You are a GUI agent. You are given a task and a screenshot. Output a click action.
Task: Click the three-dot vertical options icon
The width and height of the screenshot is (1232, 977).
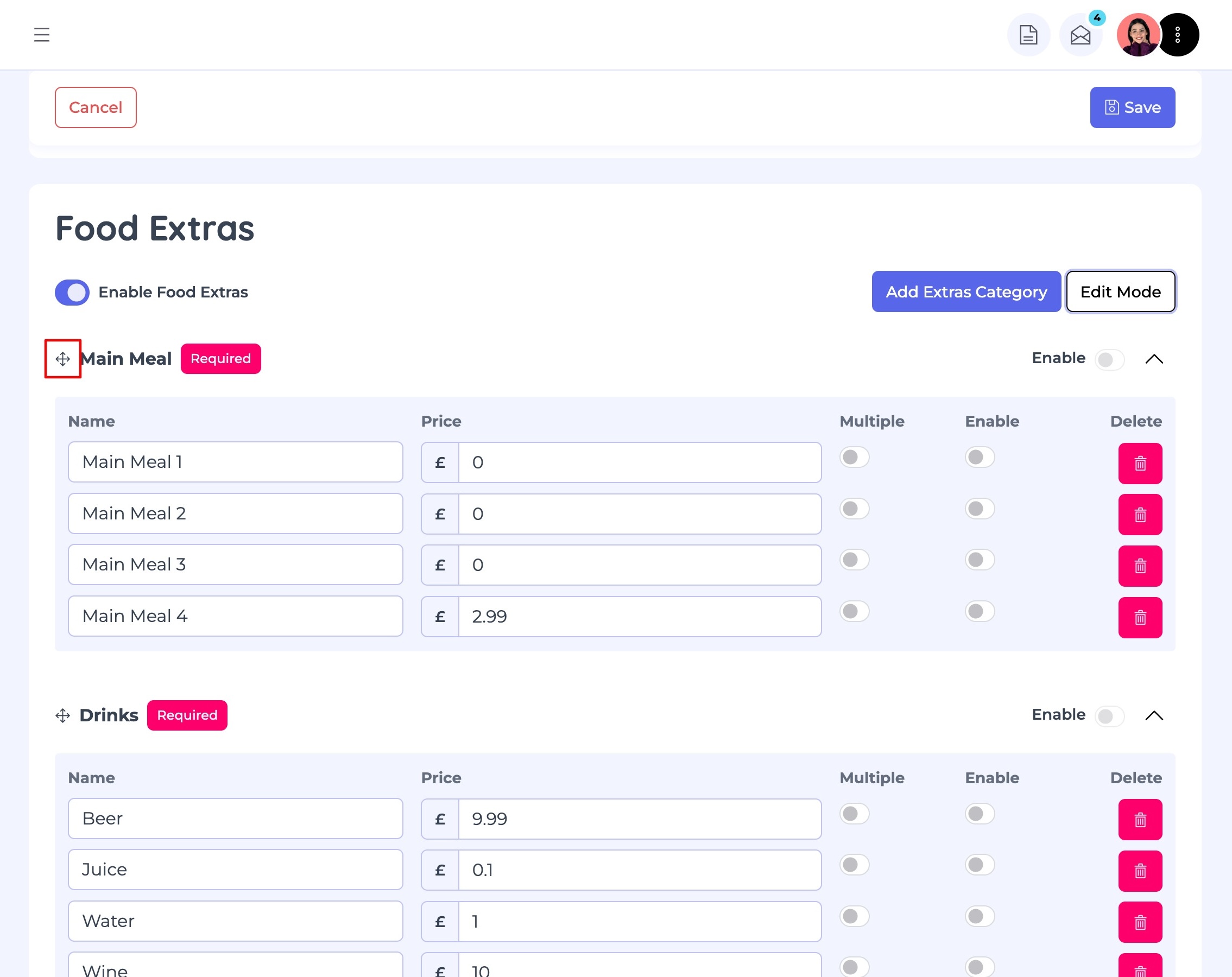(x=1178, y=35)
